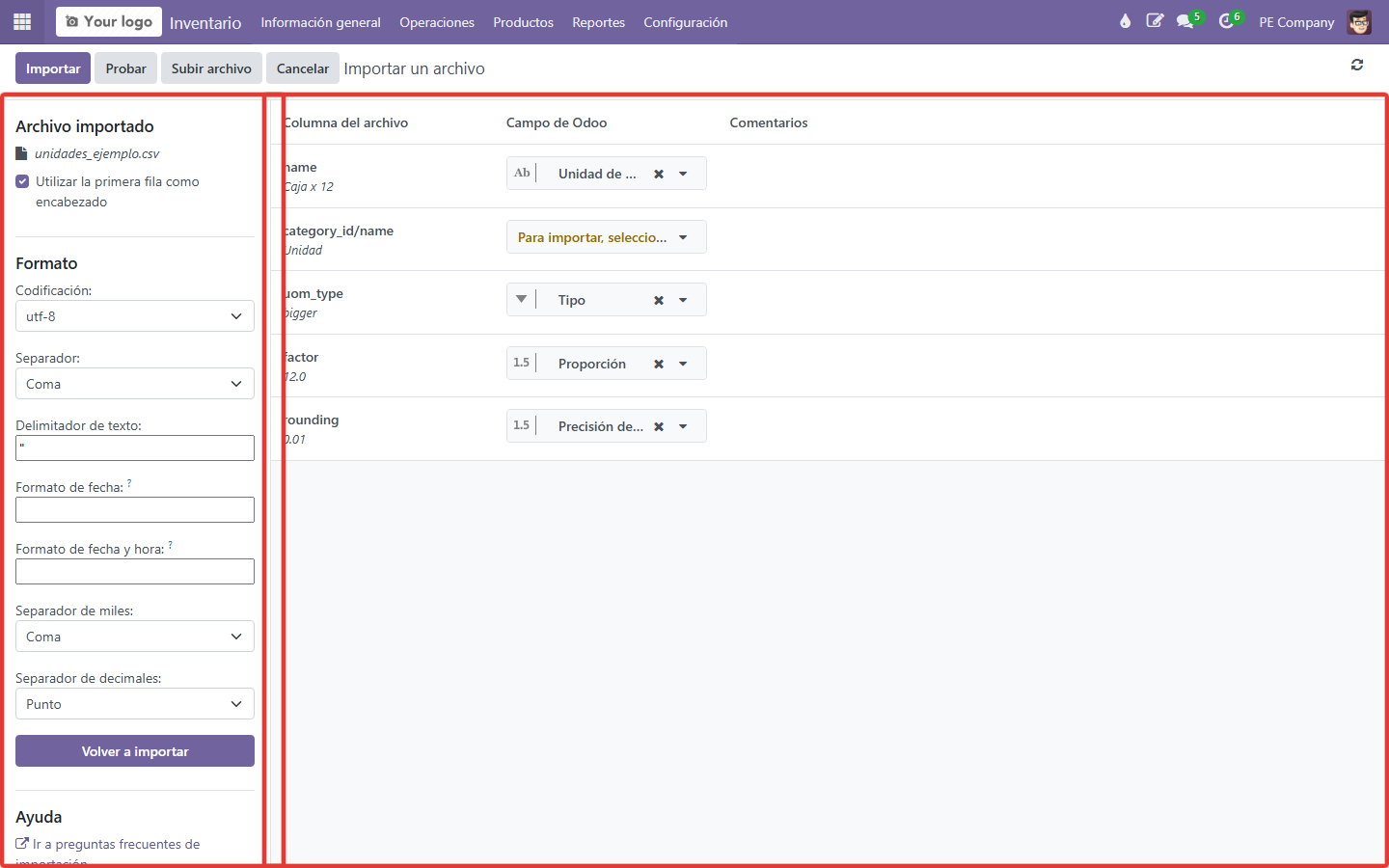Image resolution: width=1389 pixels, height=868 pixels.
Task: Open the edit pencil icon in the top bar
Action: coord(1155,21)
